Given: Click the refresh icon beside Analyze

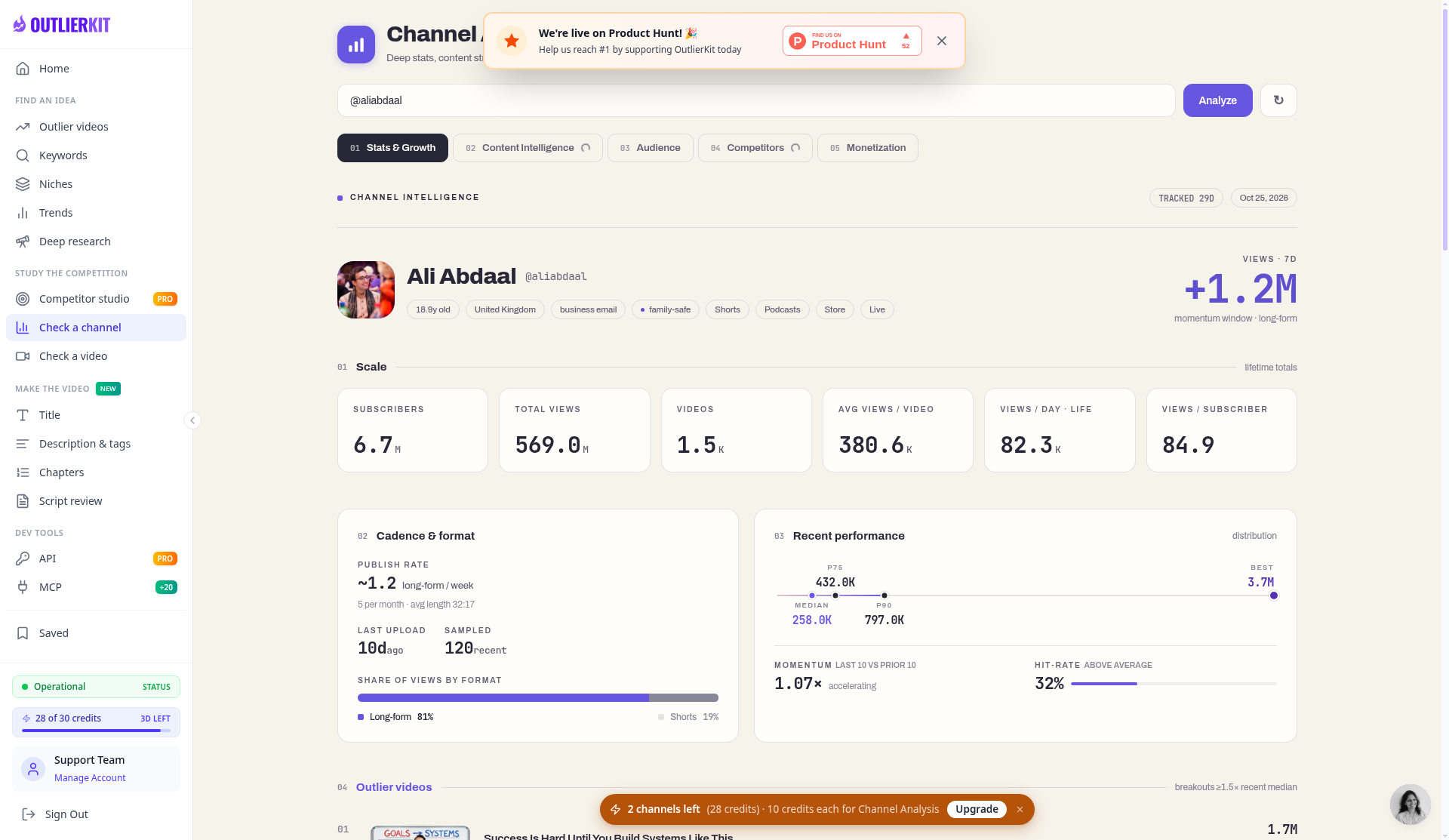Looking at the screenshot, I should click(1278, 100).
